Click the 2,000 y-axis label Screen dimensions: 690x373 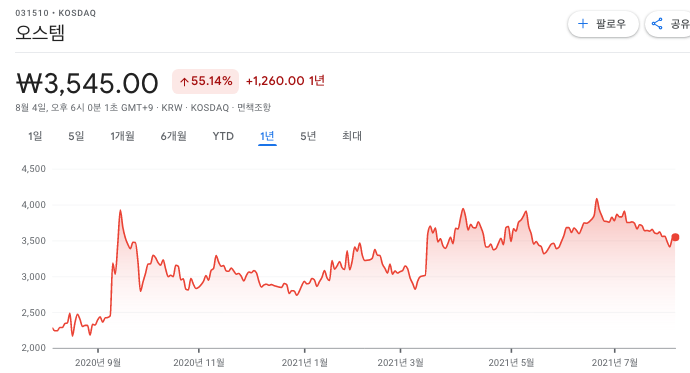(33, 348)
